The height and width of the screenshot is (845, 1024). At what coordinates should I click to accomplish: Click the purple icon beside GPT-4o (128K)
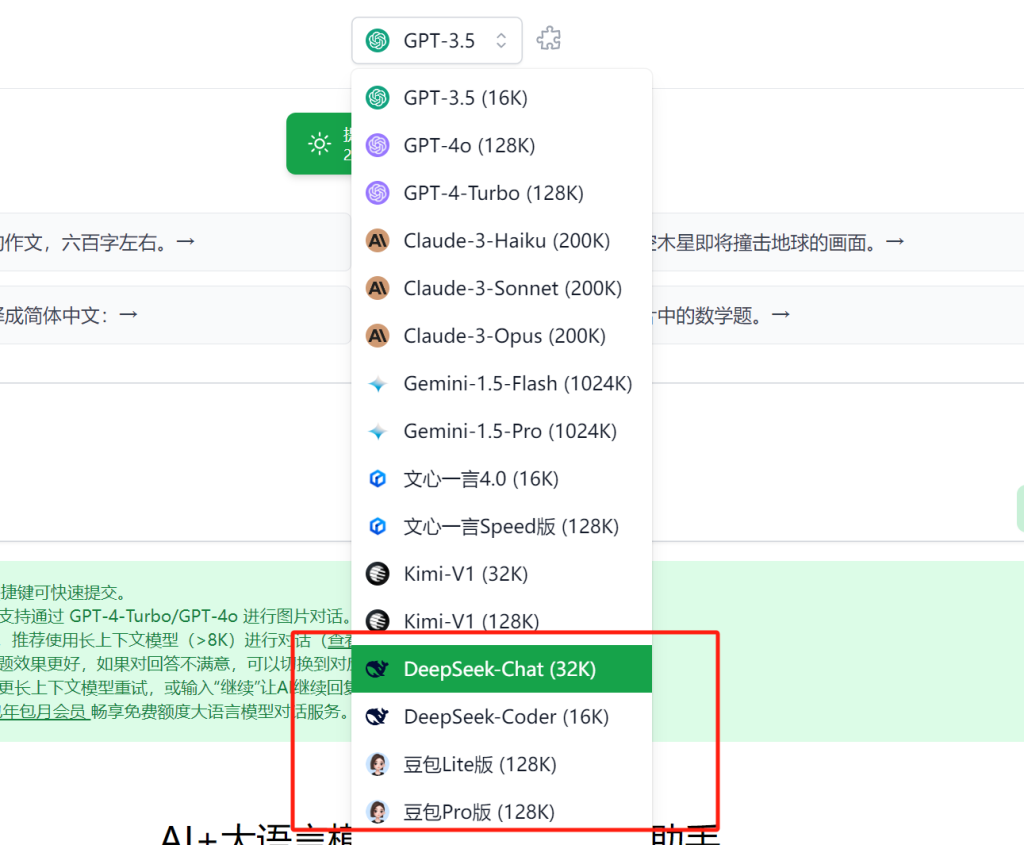pos(377,145)
